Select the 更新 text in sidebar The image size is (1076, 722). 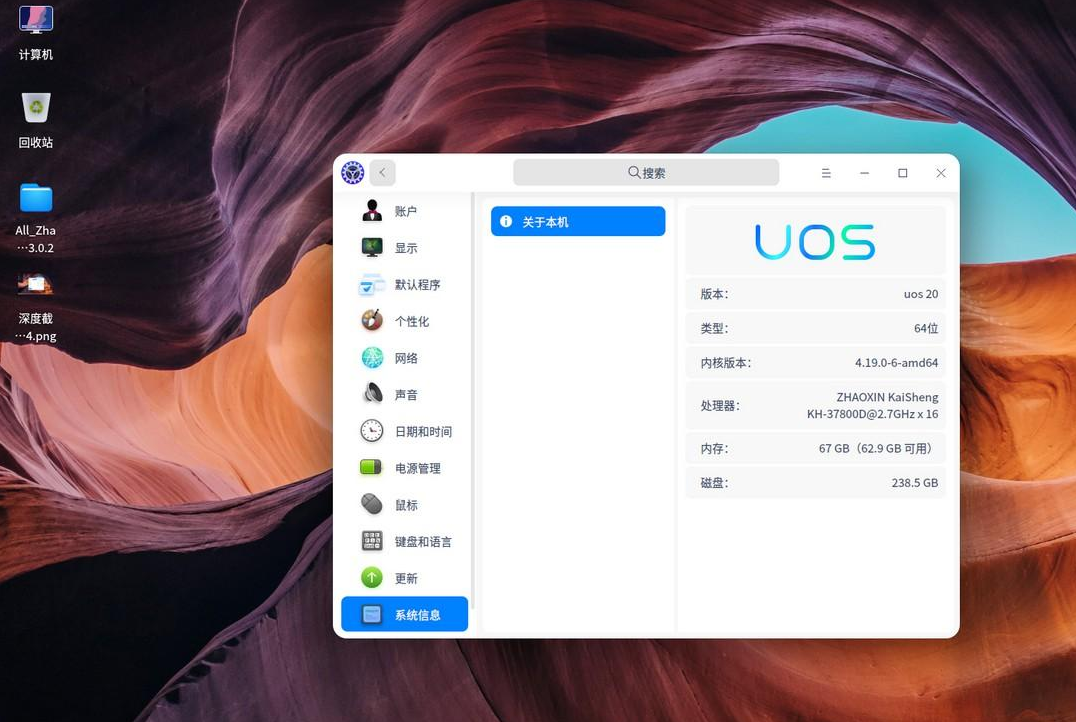[406, 579]
